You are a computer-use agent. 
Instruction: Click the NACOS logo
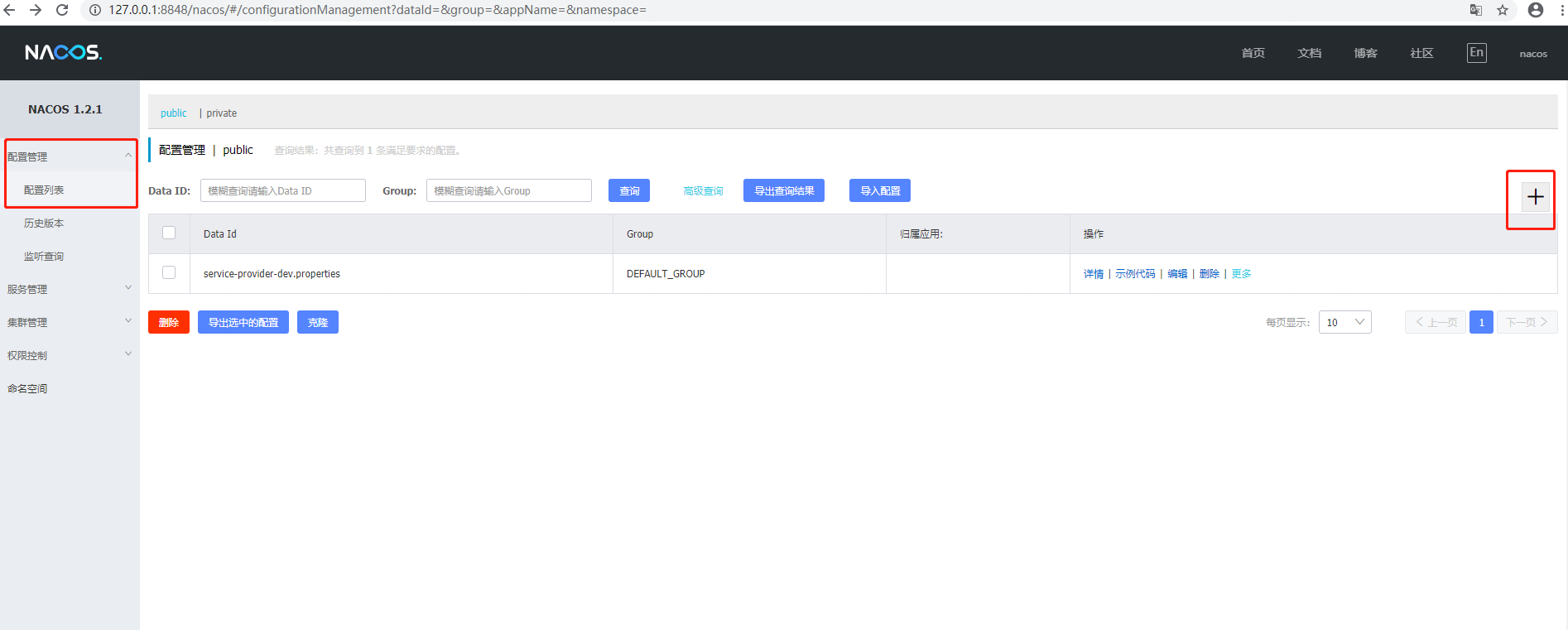[x=63, y=52]
